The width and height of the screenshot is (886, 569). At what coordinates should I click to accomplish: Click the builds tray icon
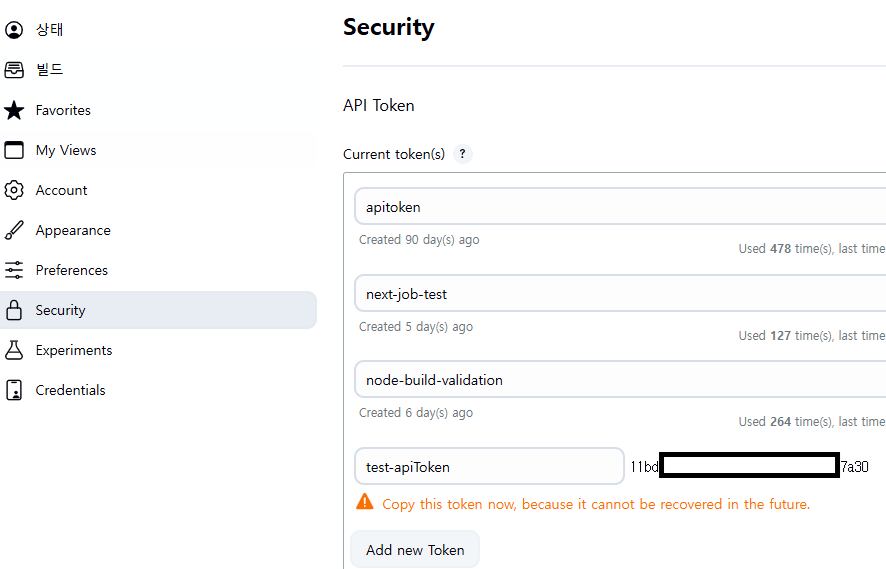tap(14, 70)
